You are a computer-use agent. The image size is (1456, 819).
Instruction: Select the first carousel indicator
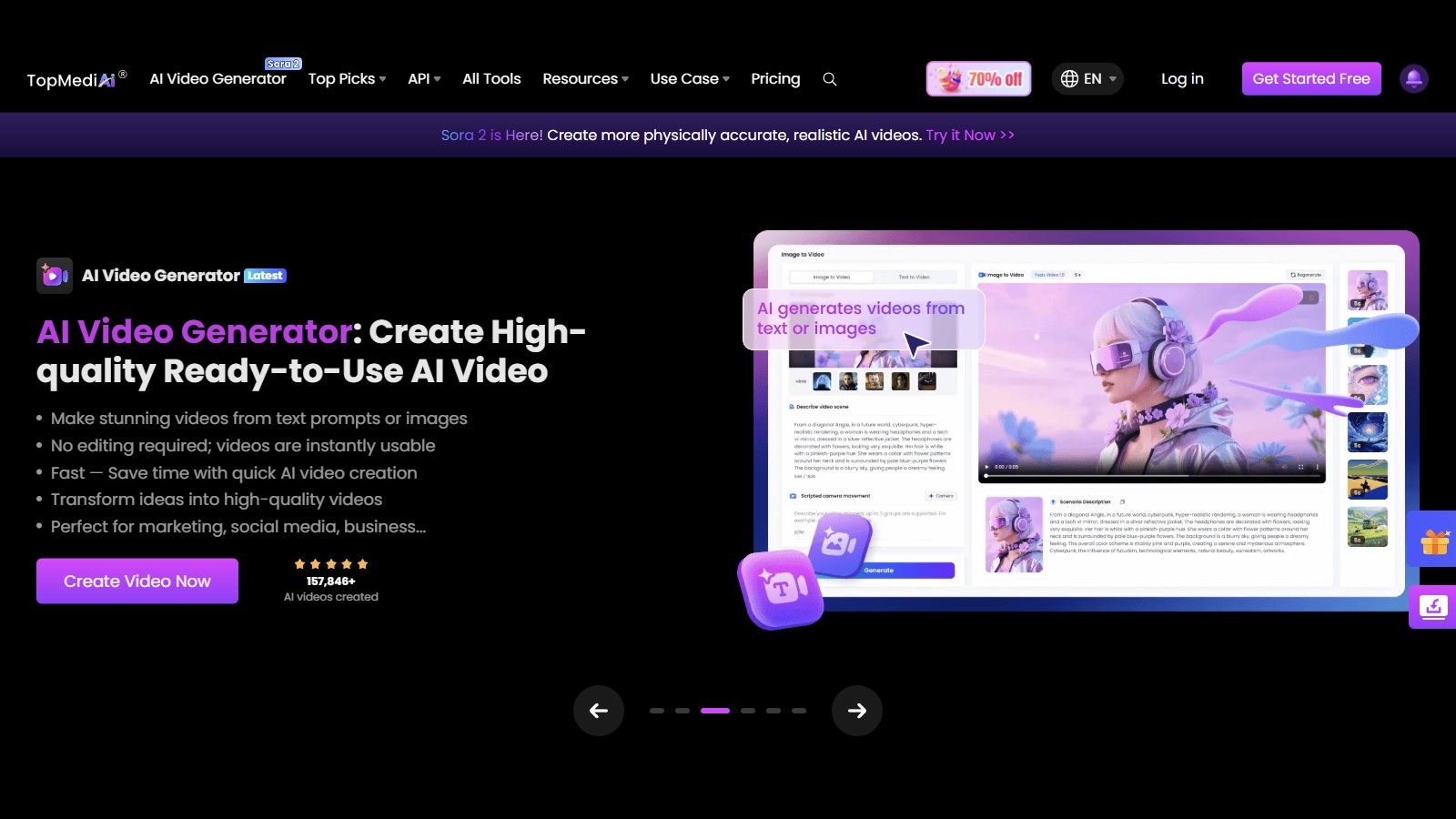pyautogui.click(x=657, y=711)
